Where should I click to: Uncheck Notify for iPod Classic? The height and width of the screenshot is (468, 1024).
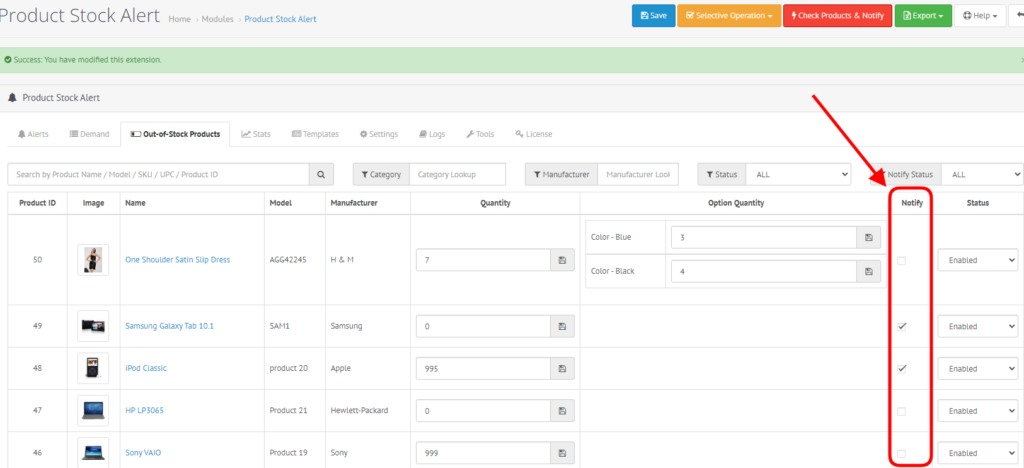tap(902, 368)
